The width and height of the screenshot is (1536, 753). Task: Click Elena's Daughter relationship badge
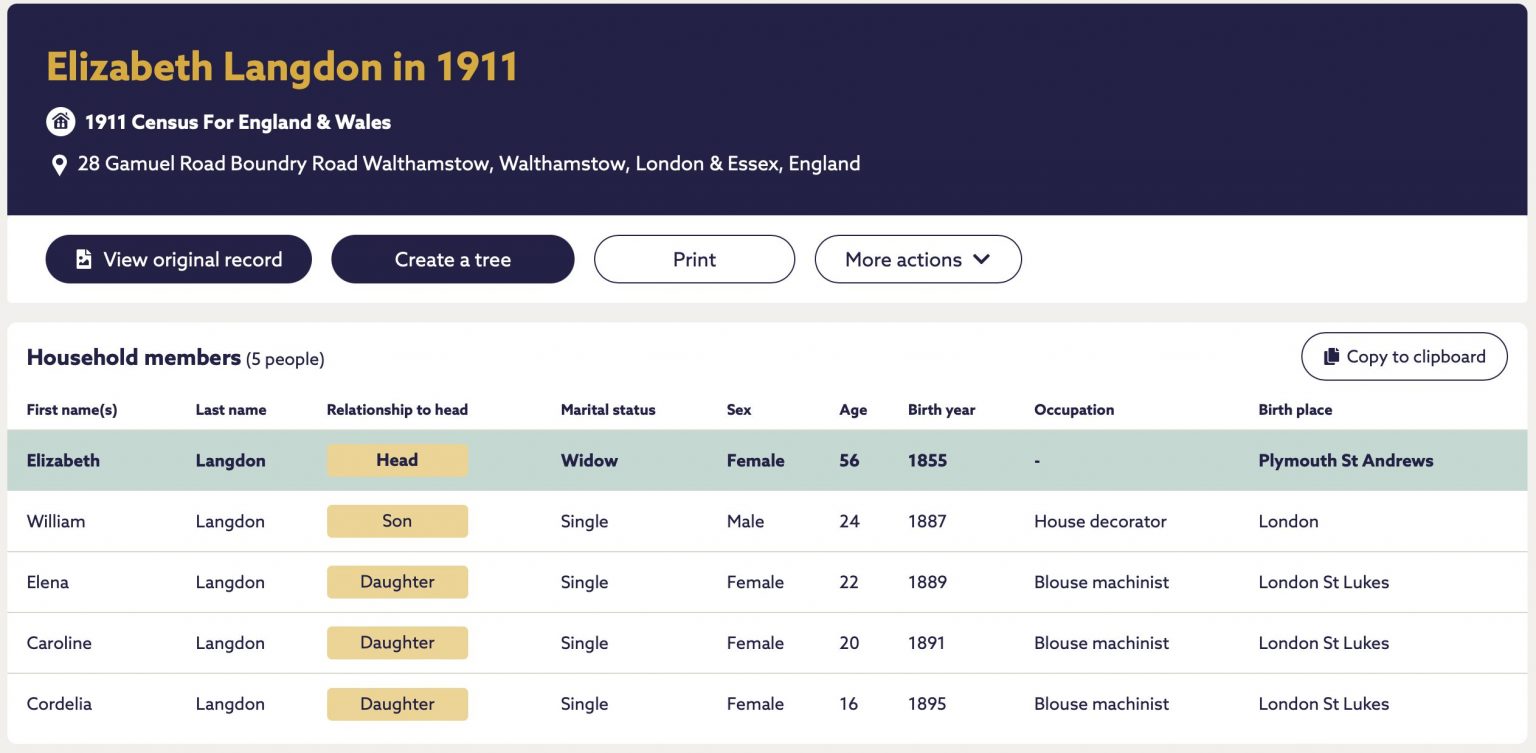coord(397,582)
